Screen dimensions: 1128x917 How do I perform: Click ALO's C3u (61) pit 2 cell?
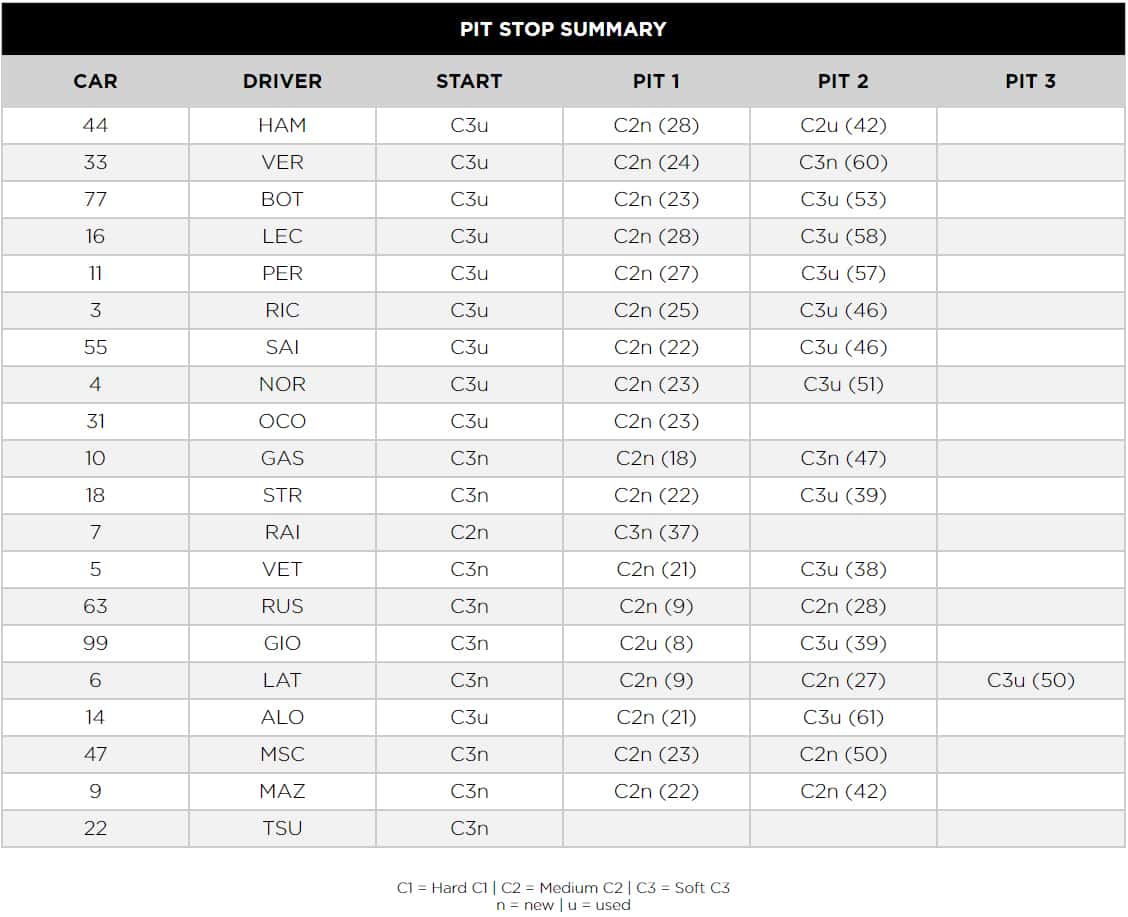(843, 717)
